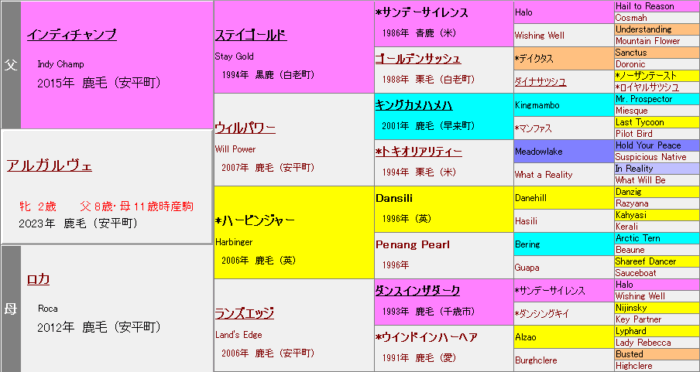Select the ゴールデンサッシュ link
The image size is (700, 372).
pyautogui.click(x=418, y=59)
